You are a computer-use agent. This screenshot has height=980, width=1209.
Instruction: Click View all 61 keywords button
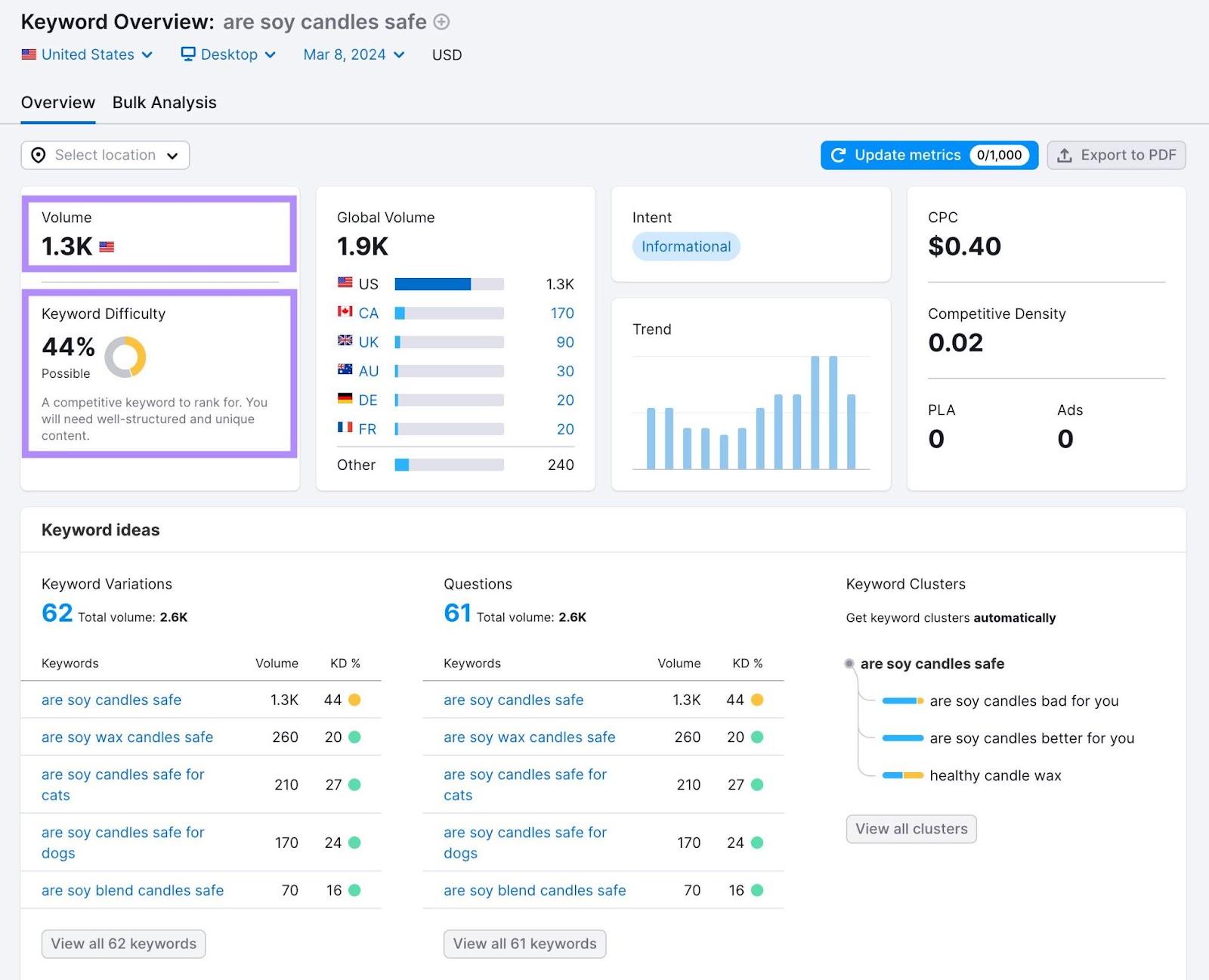(525, 944)
